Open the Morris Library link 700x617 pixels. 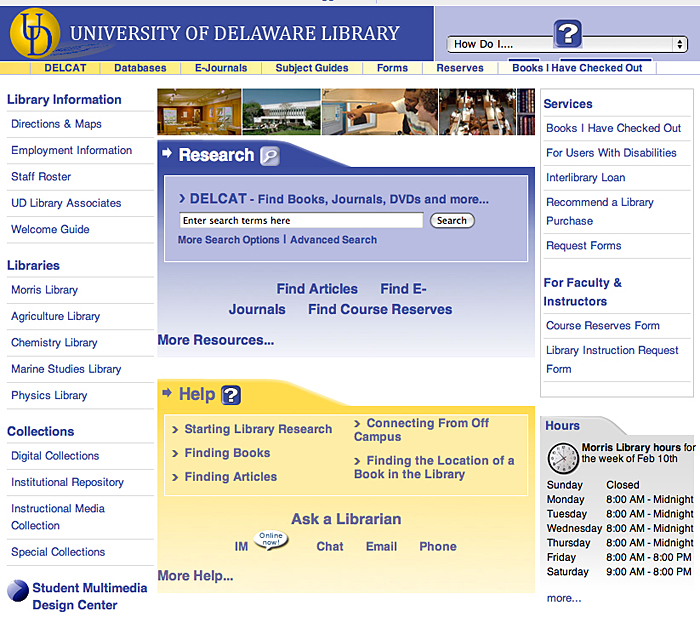click(x=44, y=290)
